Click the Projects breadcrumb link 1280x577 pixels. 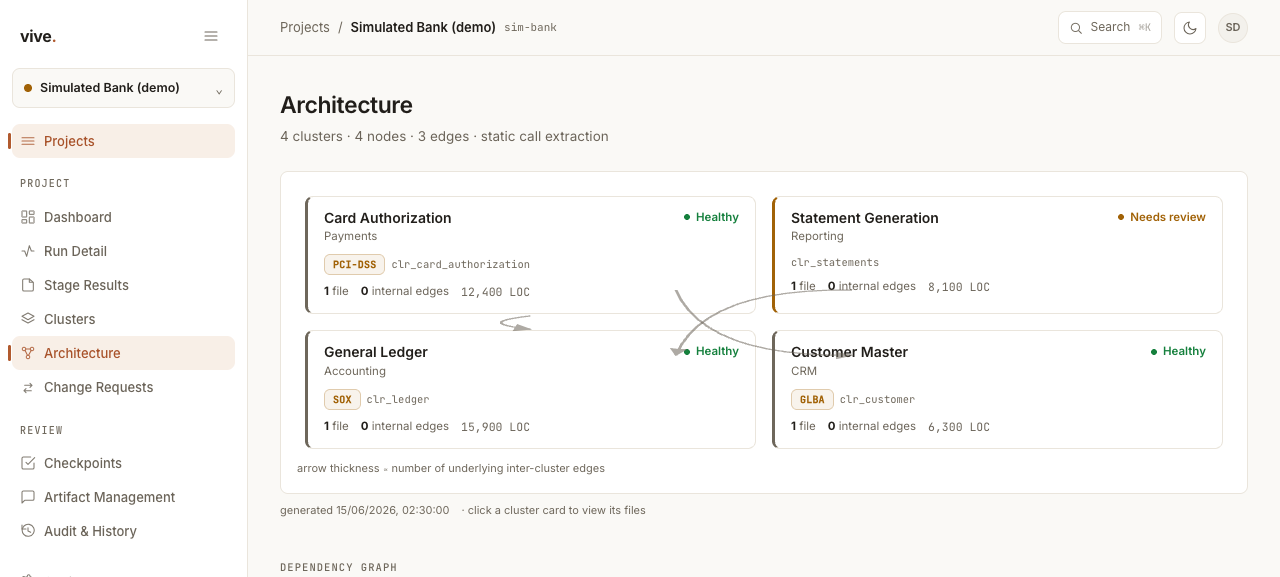pos(305,27)
